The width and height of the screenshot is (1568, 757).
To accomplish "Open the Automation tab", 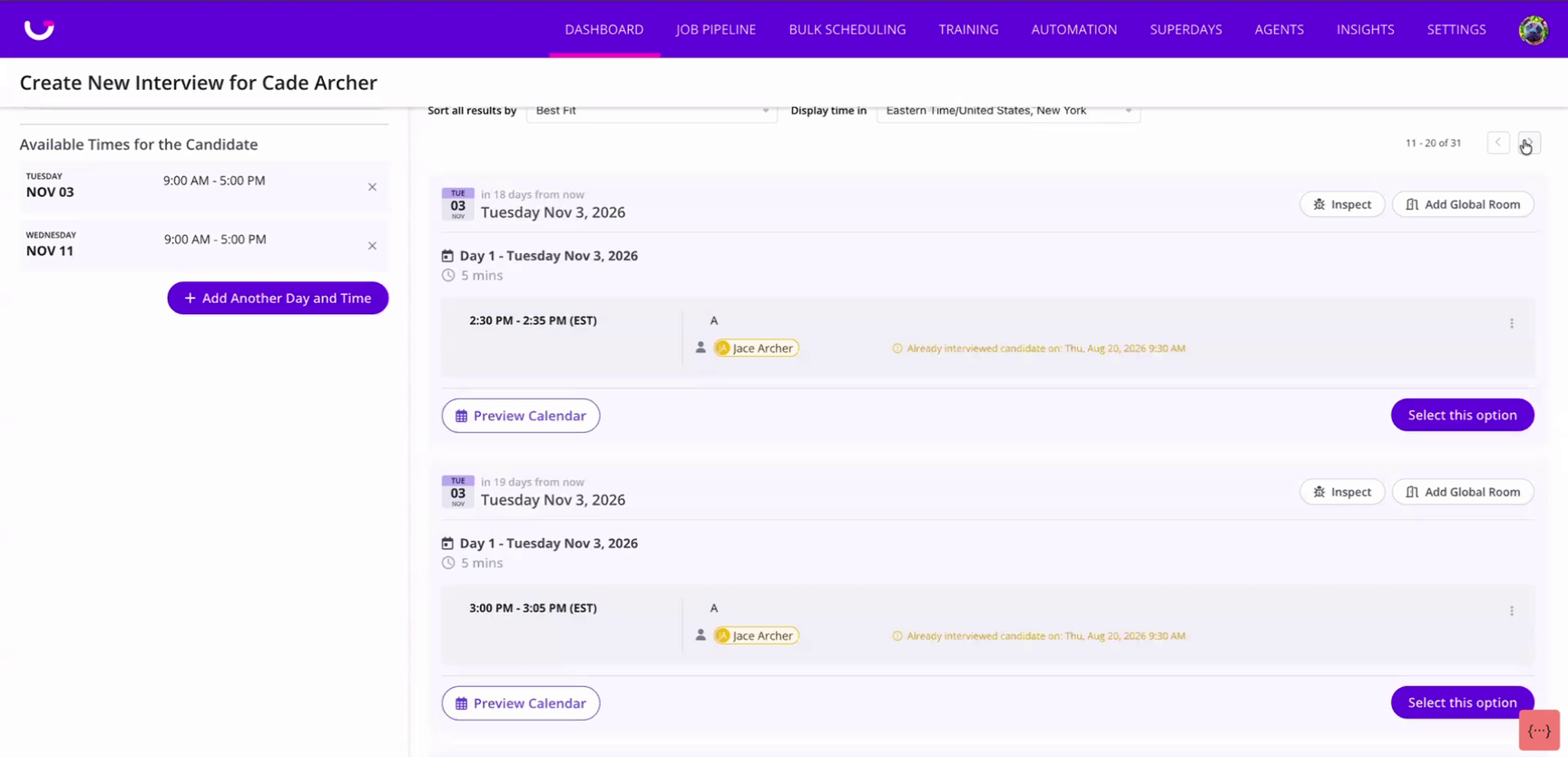I will 1073,29.
